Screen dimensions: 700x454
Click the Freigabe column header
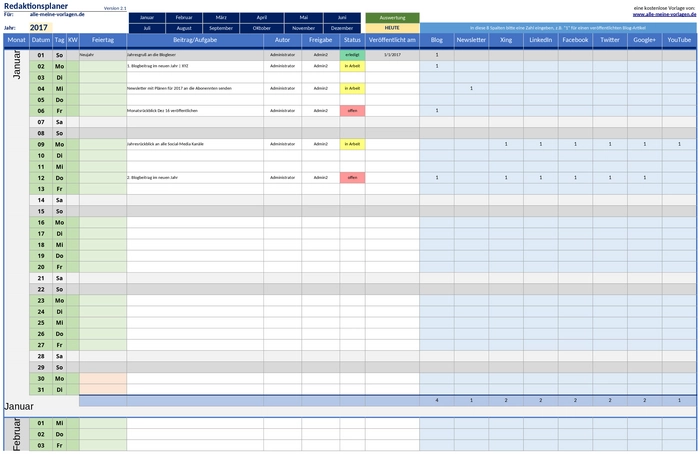[321, 40]
